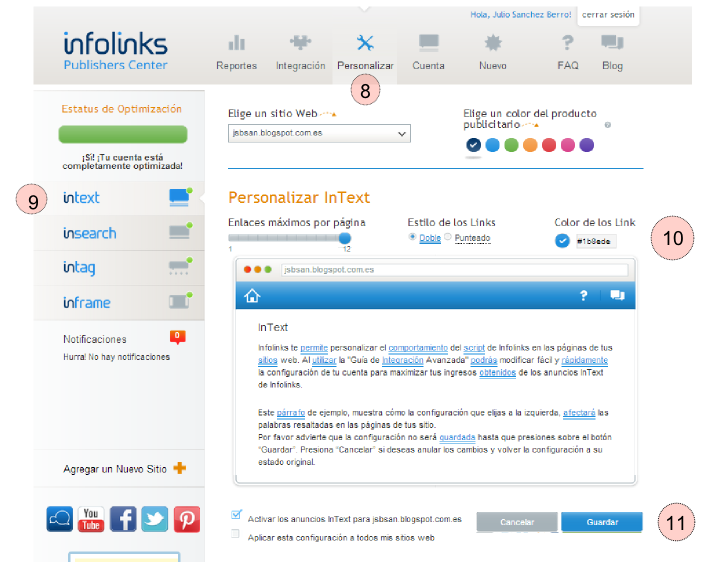Choose the orange product color

tap(530, 145)
